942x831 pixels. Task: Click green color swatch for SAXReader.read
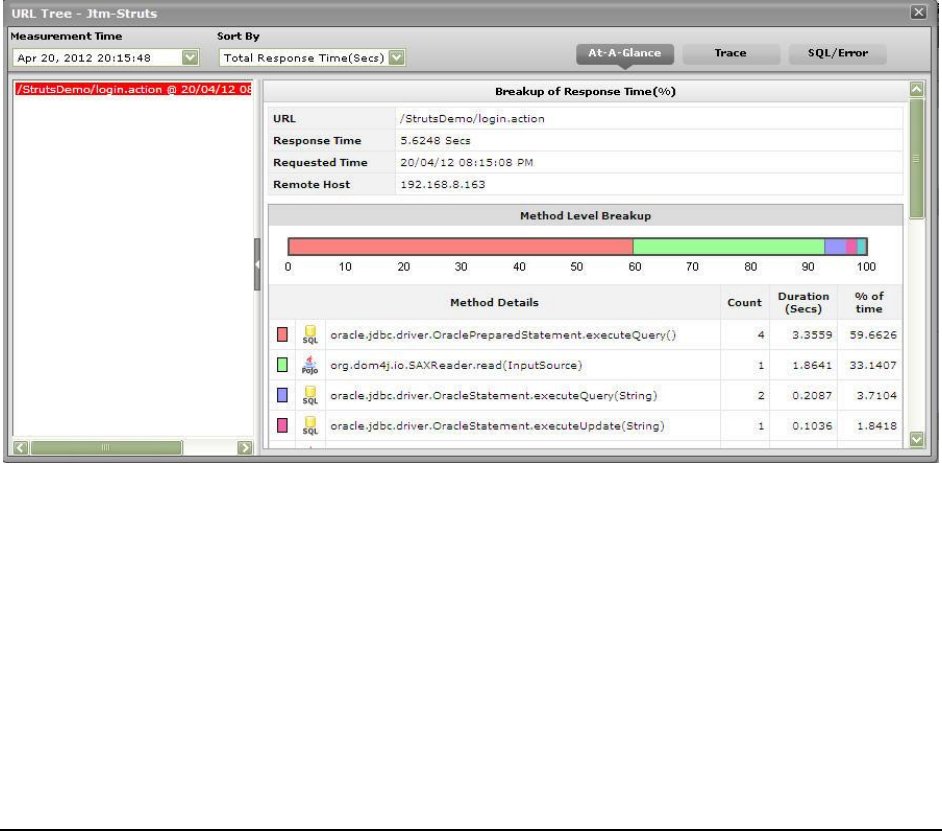click(x=282, y=365)
